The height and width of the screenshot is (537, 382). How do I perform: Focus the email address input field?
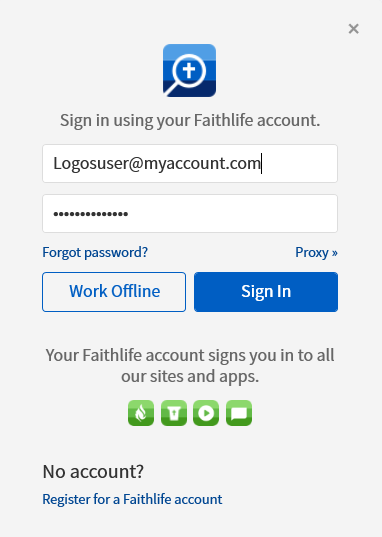[x=190, y=163]
